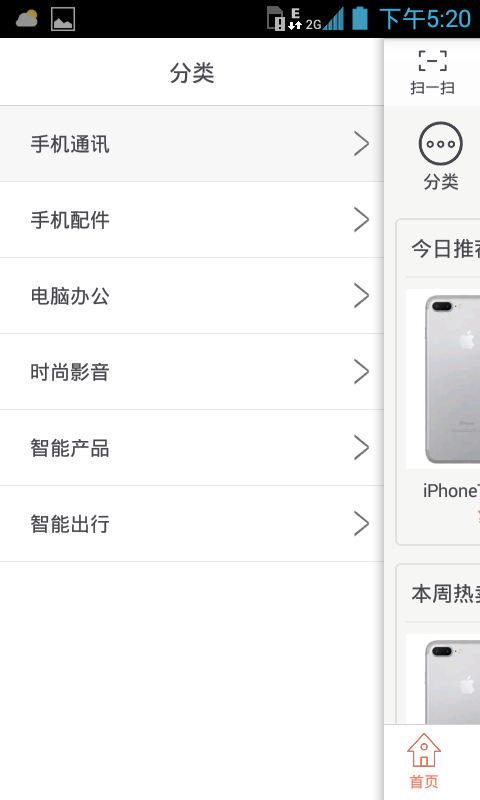Tap the weather cloud status icon

click(x=27, y=19)
